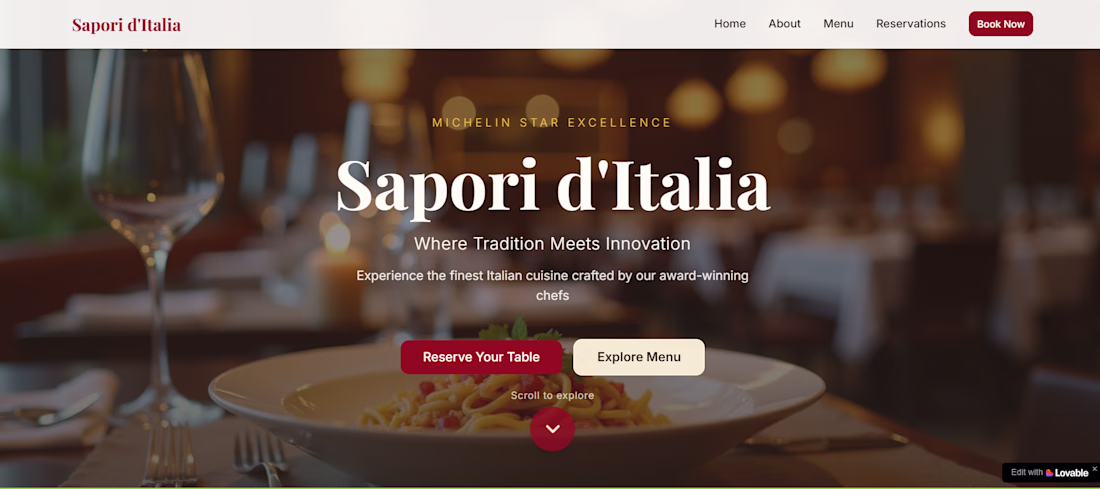
Task: Click the Book Now button
Action: point(1000,24)
